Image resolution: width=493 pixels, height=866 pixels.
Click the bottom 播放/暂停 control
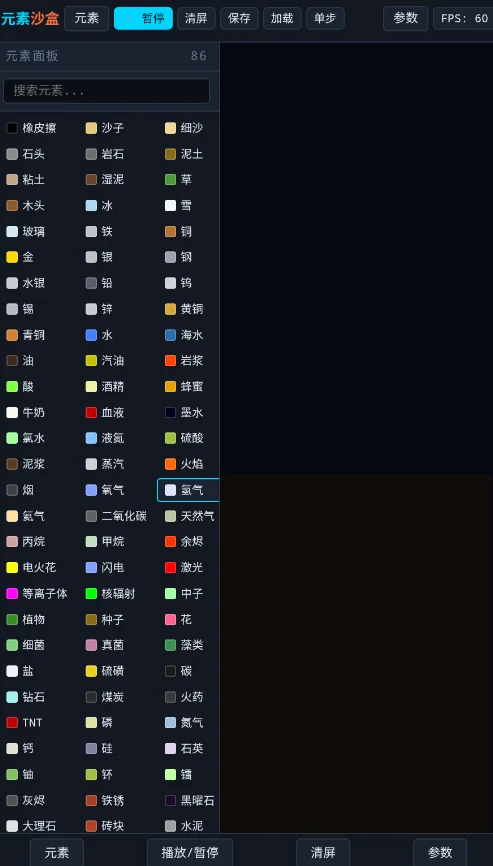(x=190, y=852)
